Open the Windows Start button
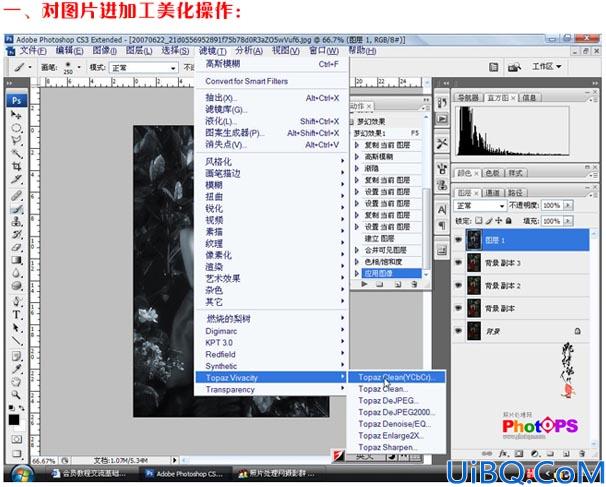This screenshot has width=606, height=487. [x=22, y=473]
